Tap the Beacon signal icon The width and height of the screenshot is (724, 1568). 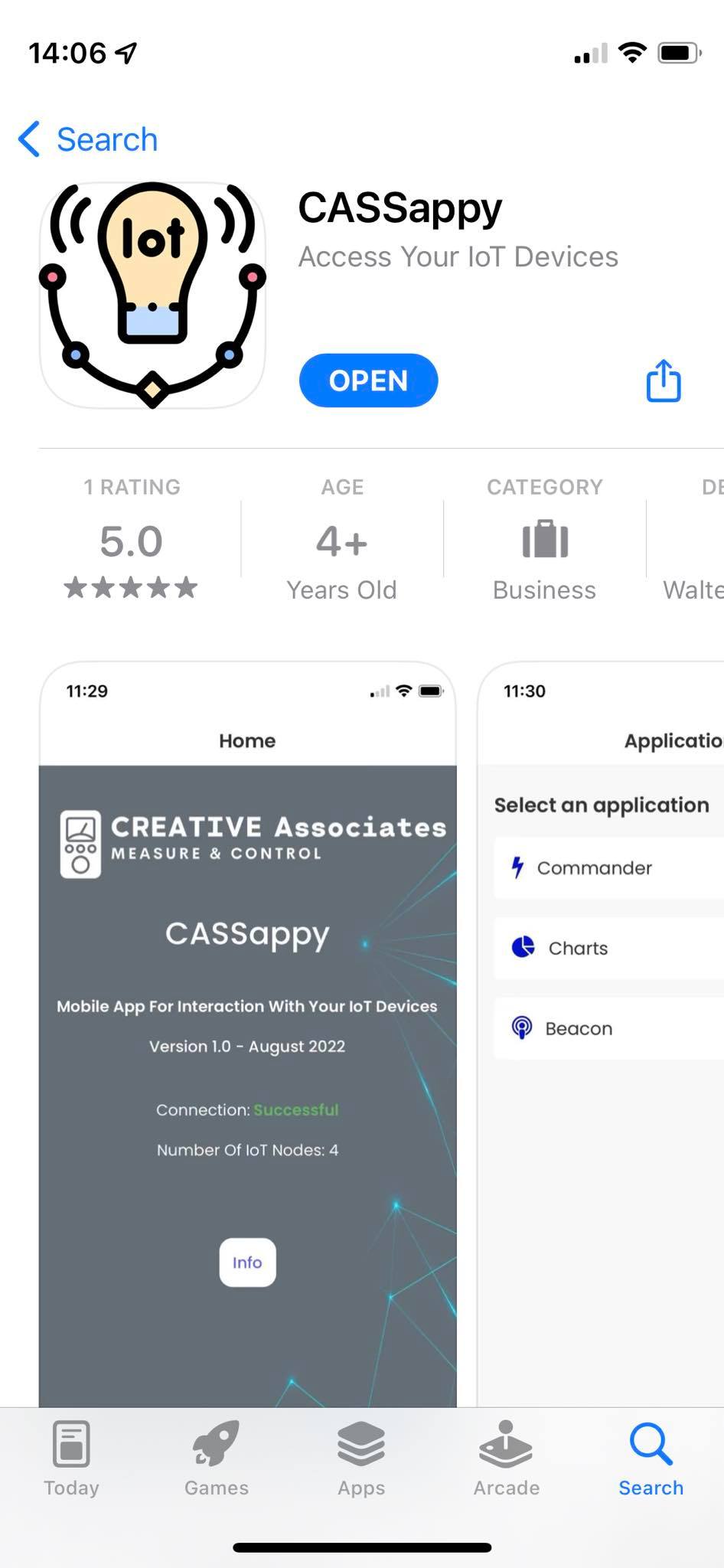click(522, 1027)
